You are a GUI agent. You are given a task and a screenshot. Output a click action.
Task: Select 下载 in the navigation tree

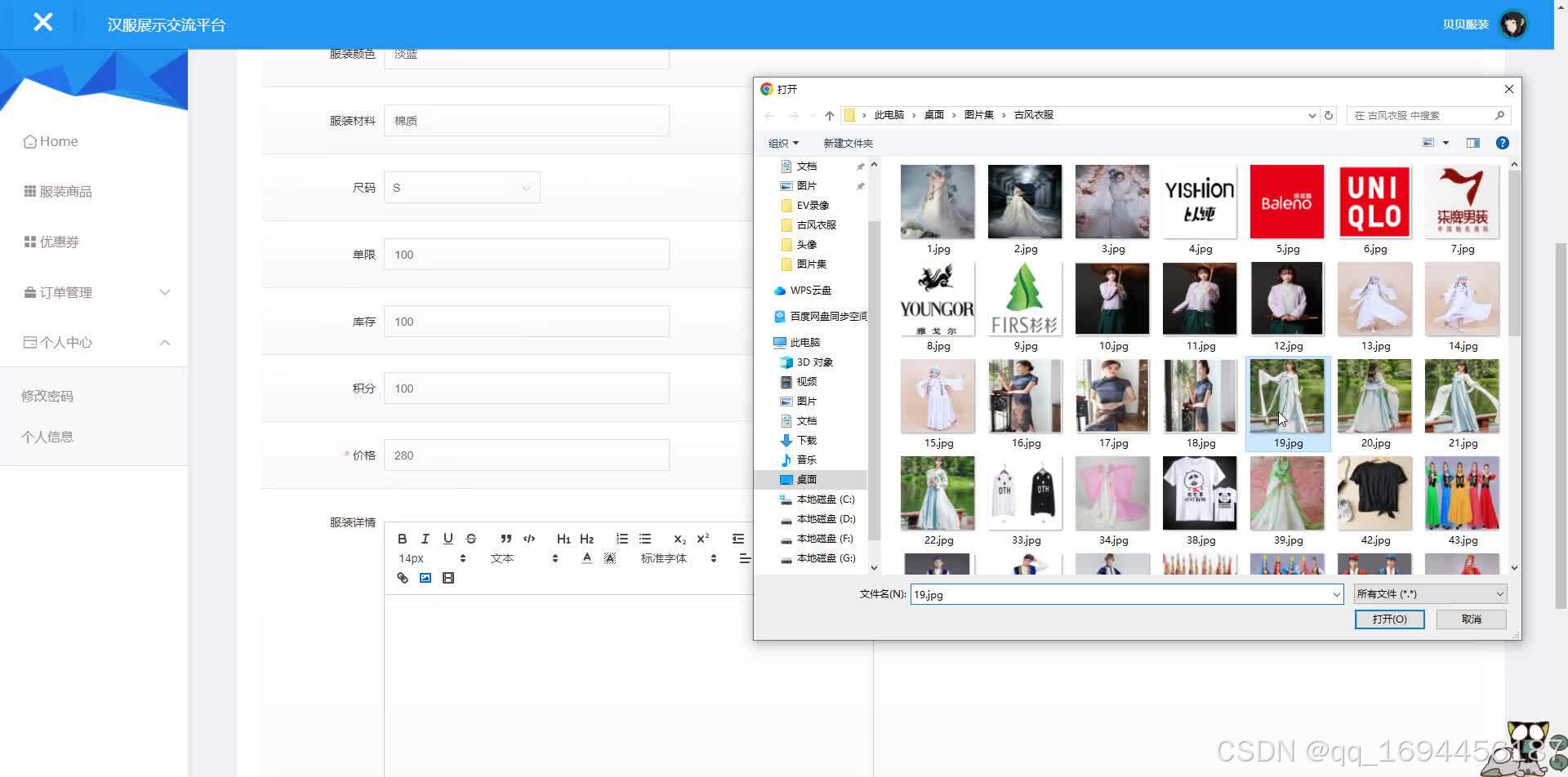(798, 440)
